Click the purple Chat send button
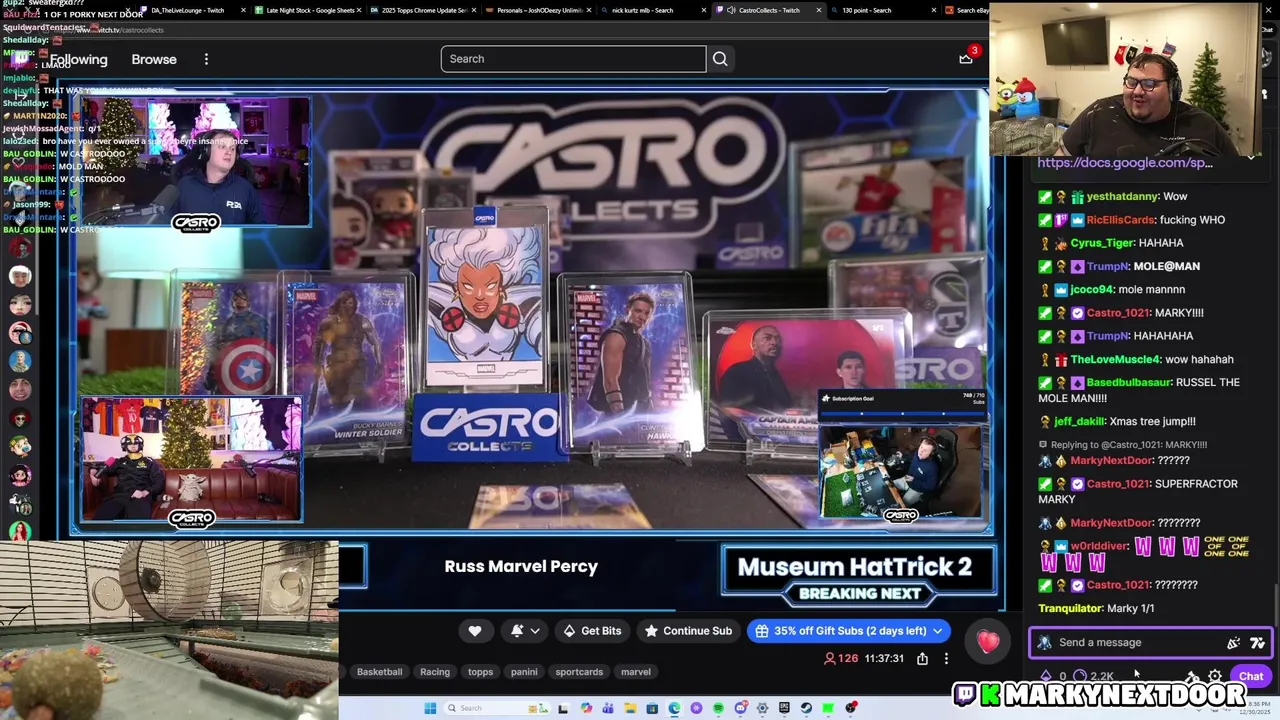This screenshot has height=720, width=1280. coord(1251,676)
